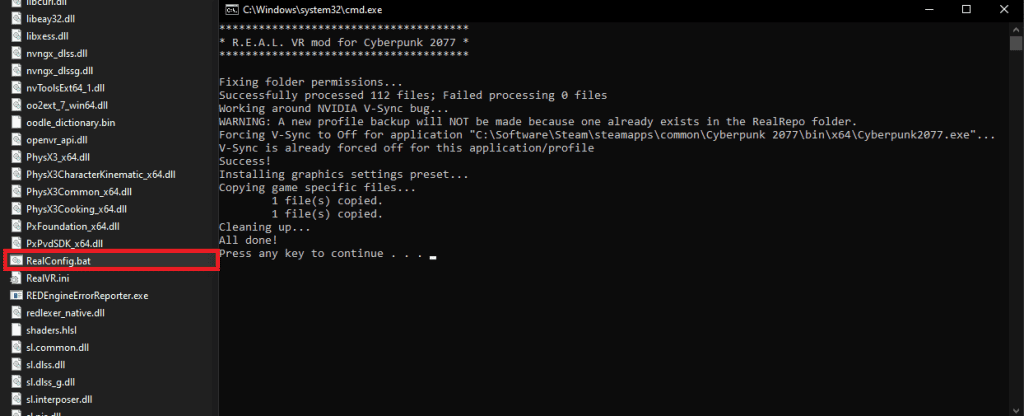Click the openvr_api.dll file icon
The image size is (1024, 416).
point(16,140)
